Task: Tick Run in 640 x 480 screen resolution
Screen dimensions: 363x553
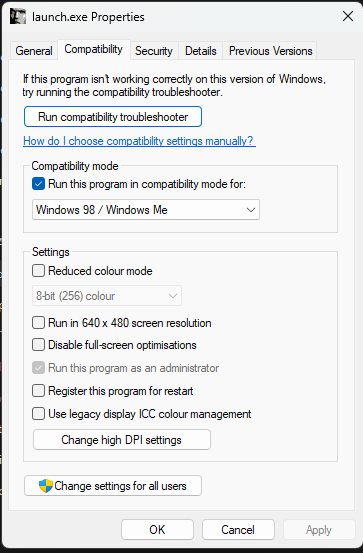Action: coord(38,323)
